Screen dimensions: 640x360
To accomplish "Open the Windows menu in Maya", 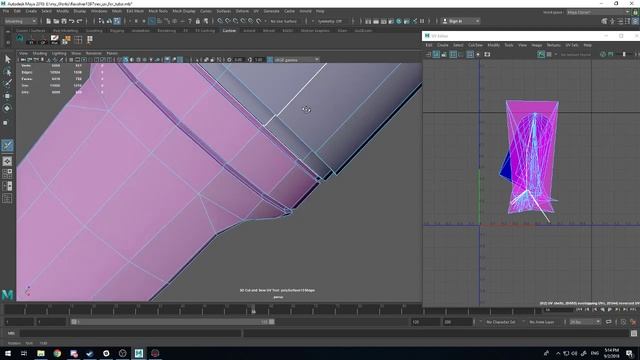I will (x=99, y=11).
